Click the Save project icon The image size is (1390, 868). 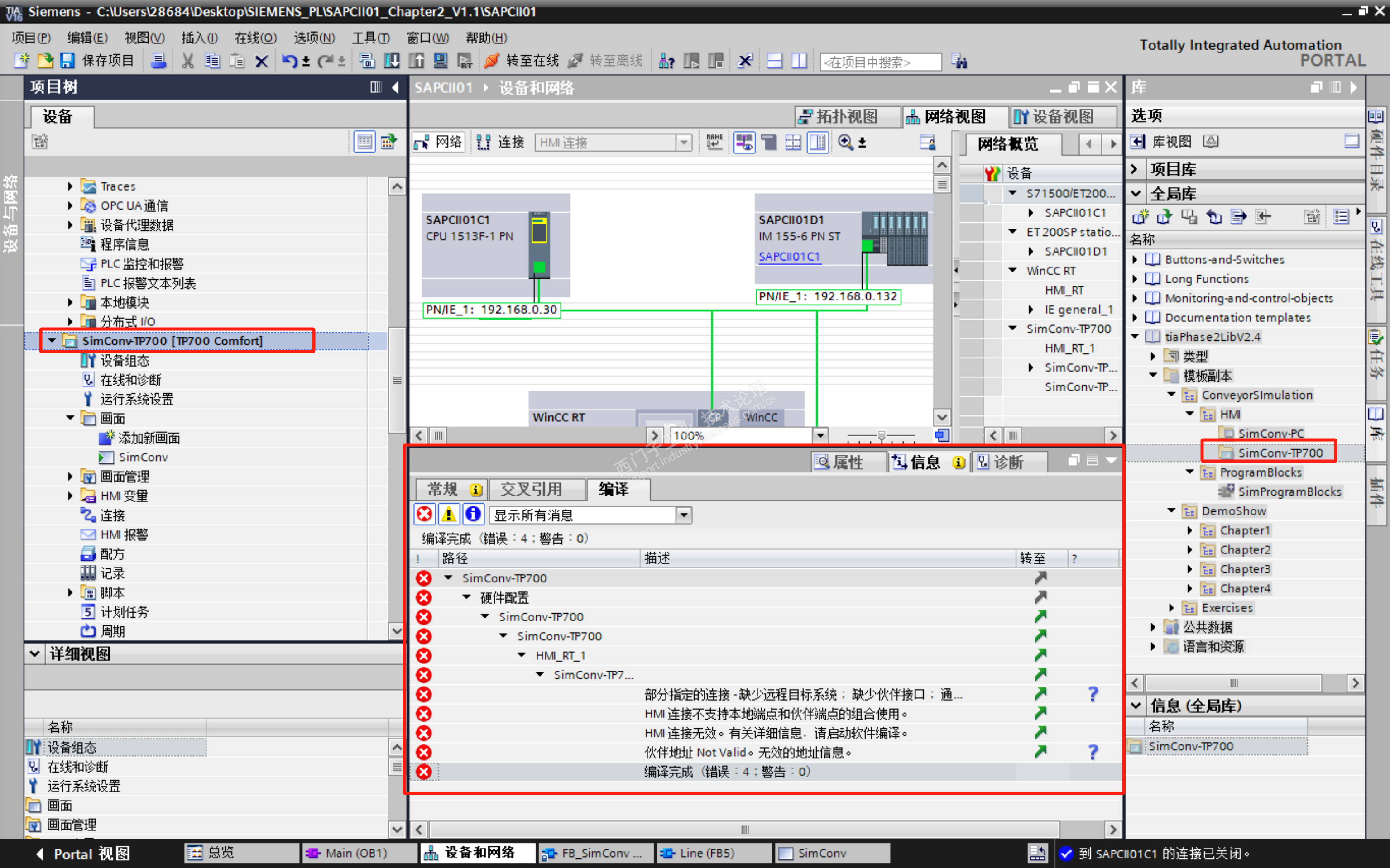pos(68,61)
